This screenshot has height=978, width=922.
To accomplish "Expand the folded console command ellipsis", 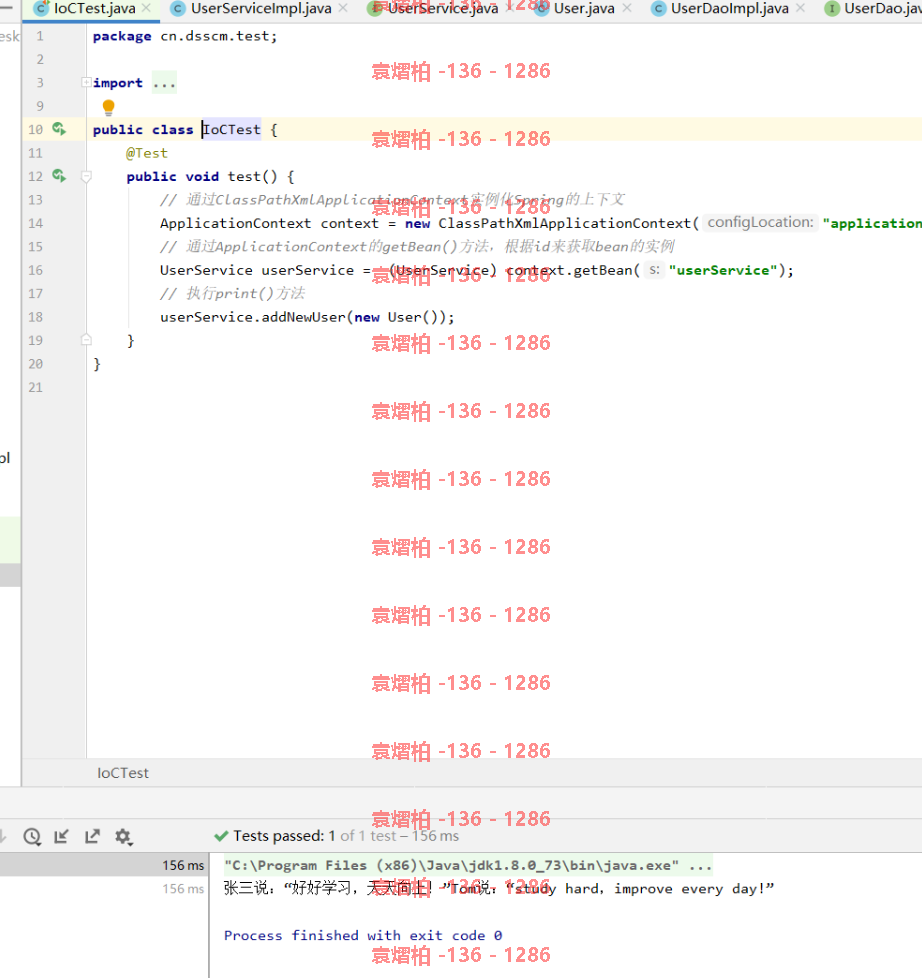I will point(701,866).
